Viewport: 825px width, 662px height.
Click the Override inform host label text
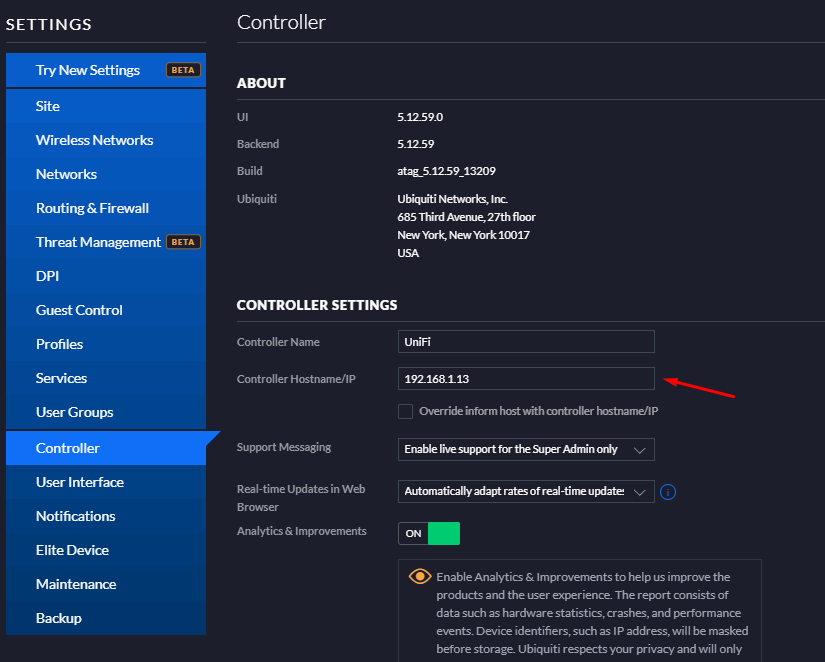[538, 411]
